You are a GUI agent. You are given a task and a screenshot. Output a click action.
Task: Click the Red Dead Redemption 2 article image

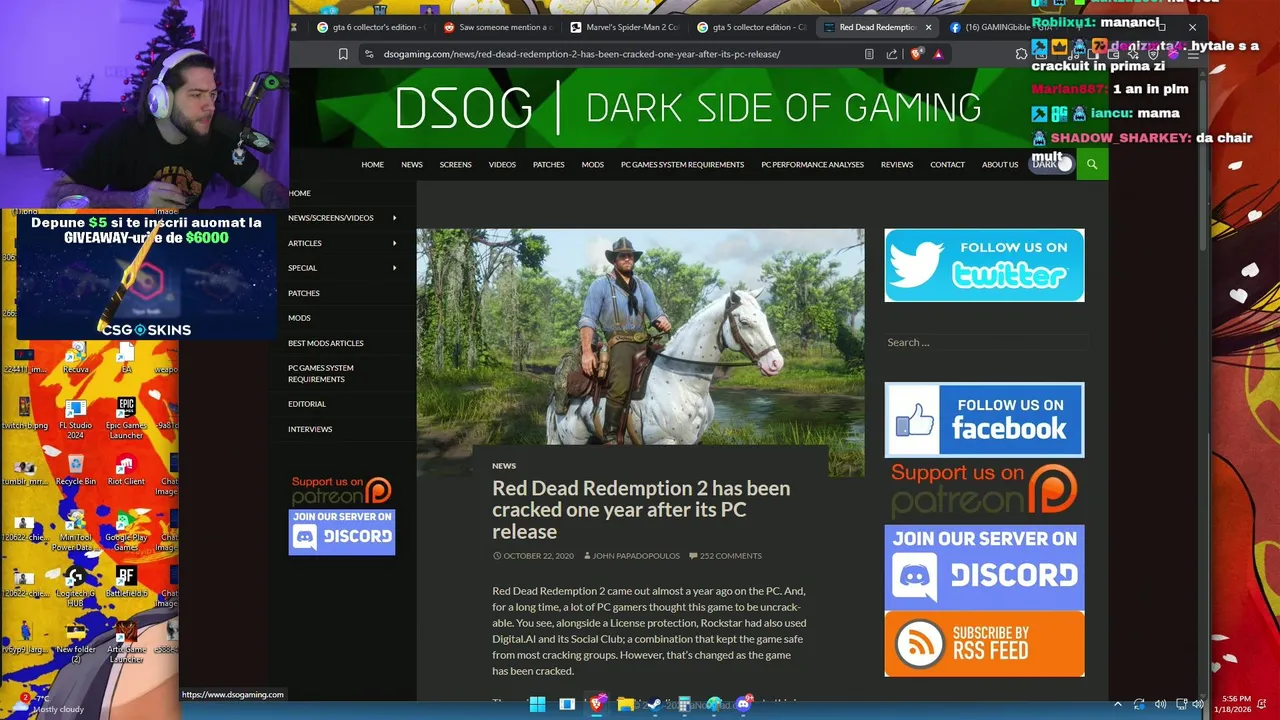click(640, 337)
